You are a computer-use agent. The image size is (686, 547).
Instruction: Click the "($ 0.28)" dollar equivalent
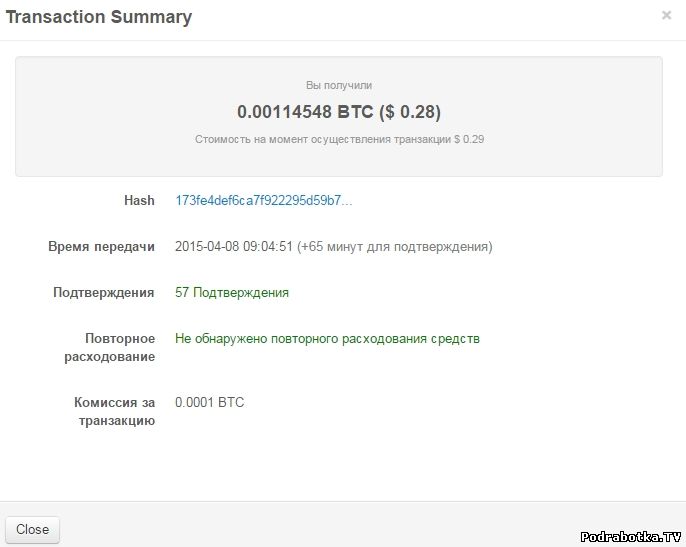[409, 112]
